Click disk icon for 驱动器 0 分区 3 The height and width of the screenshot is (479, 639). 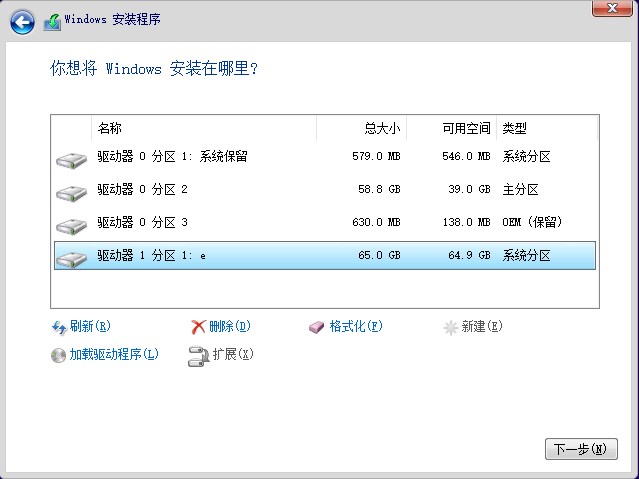[71, 223]
